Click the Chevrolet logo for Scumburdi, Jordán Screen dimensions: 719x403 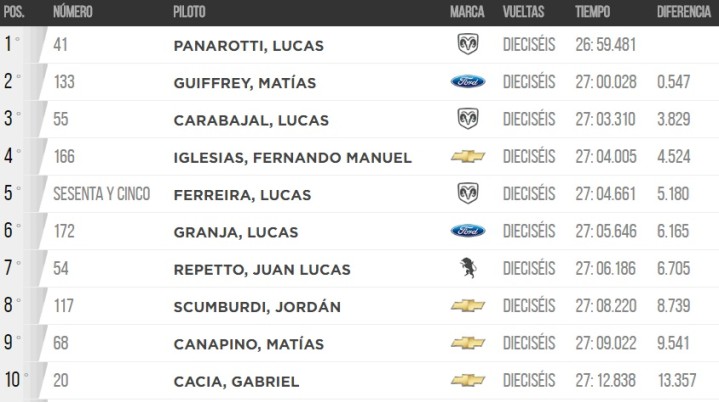[467, 306]
